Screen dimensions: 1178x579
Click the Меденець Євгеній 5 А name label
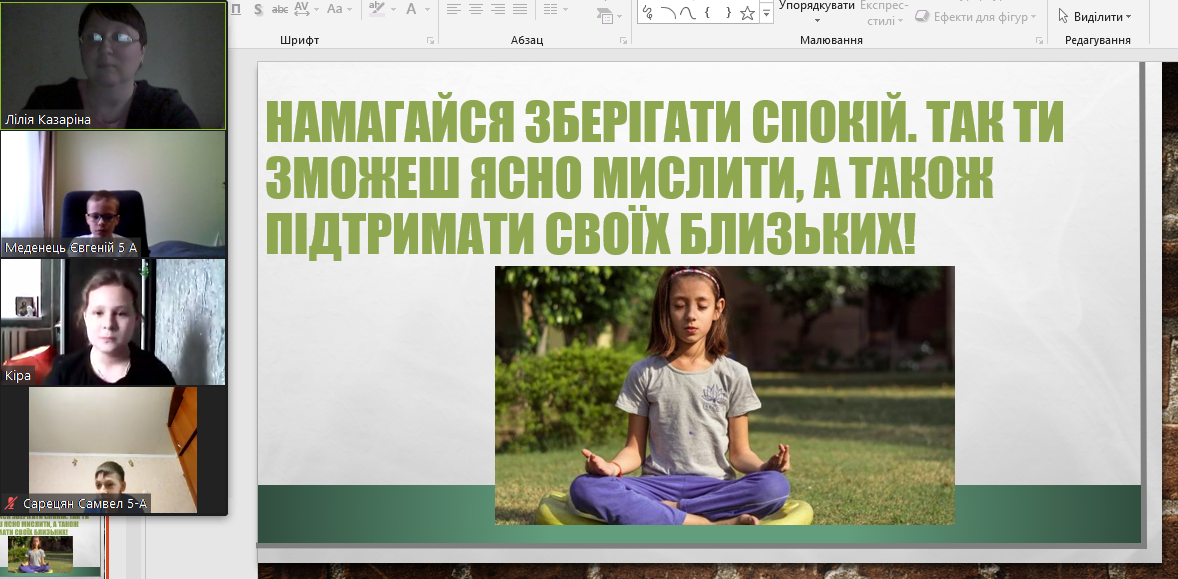click(x=71, y=247)
